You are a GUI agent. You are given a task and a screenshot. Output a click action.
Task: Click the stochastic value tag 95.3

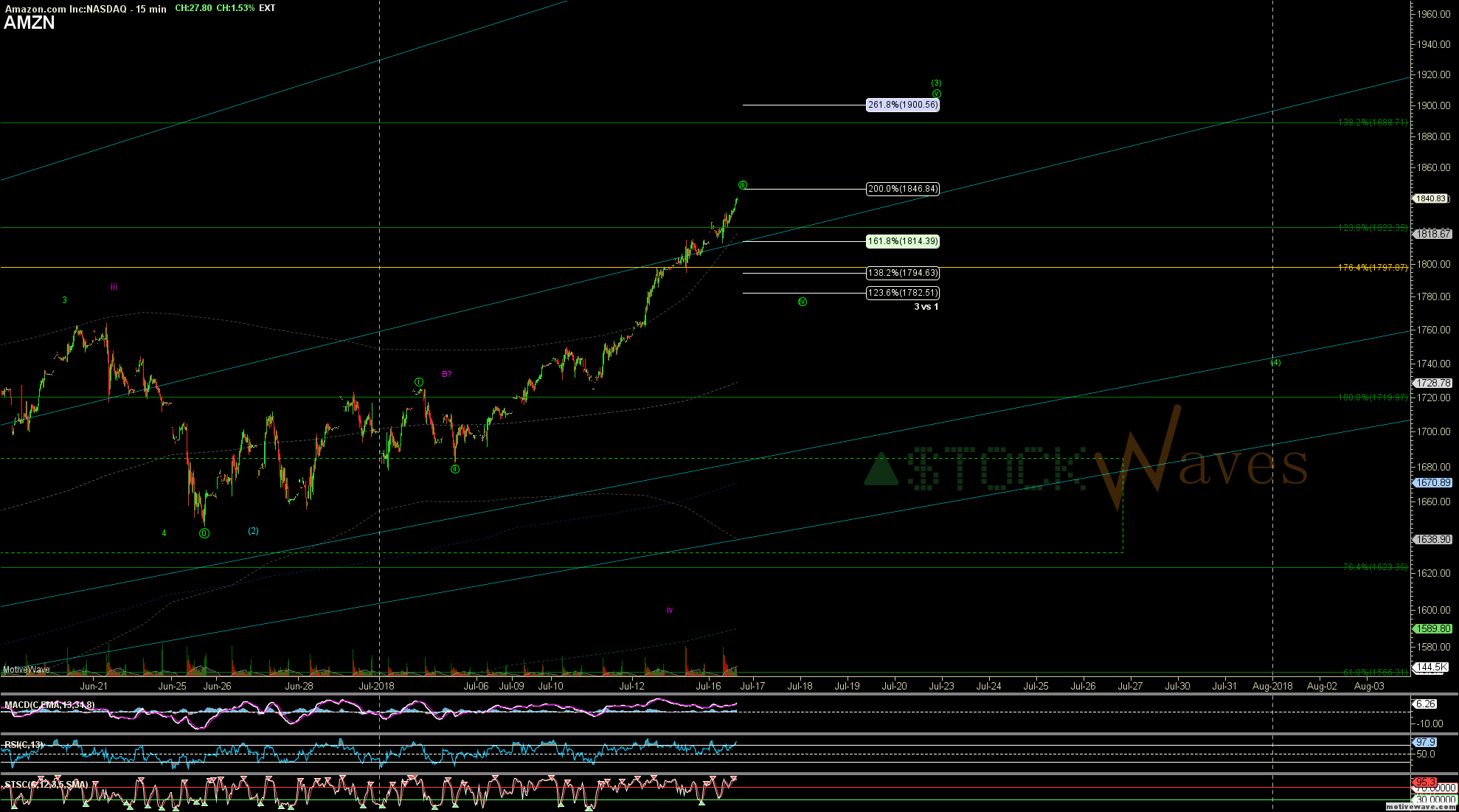tap(1426, 782)
